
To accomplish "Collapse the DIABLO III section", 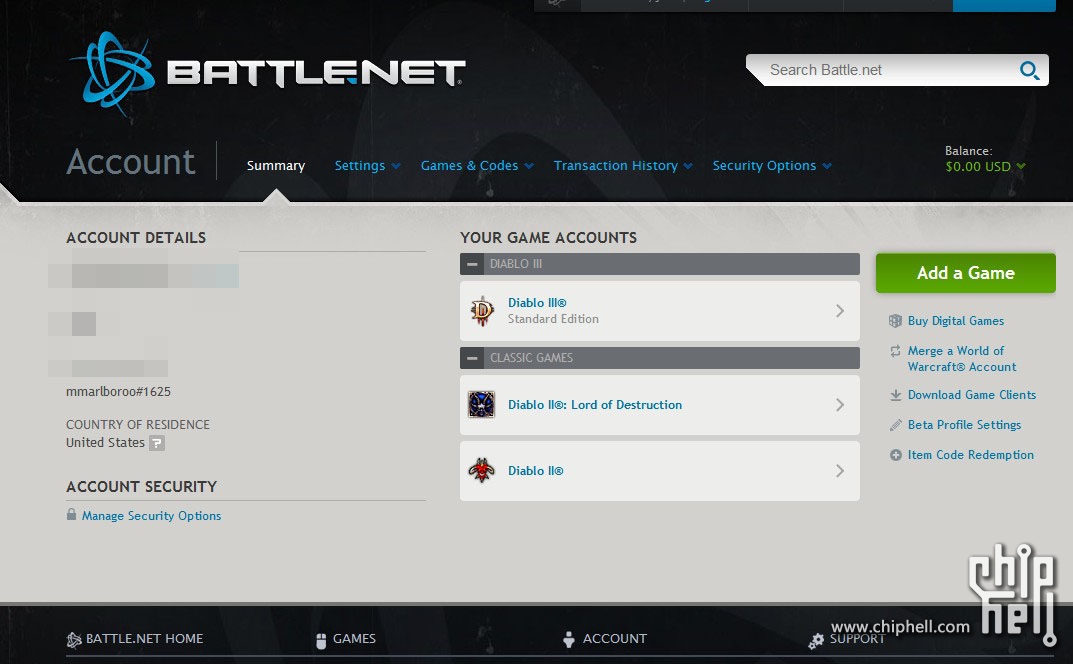I will pyautogui.click(x=472, y=264).
